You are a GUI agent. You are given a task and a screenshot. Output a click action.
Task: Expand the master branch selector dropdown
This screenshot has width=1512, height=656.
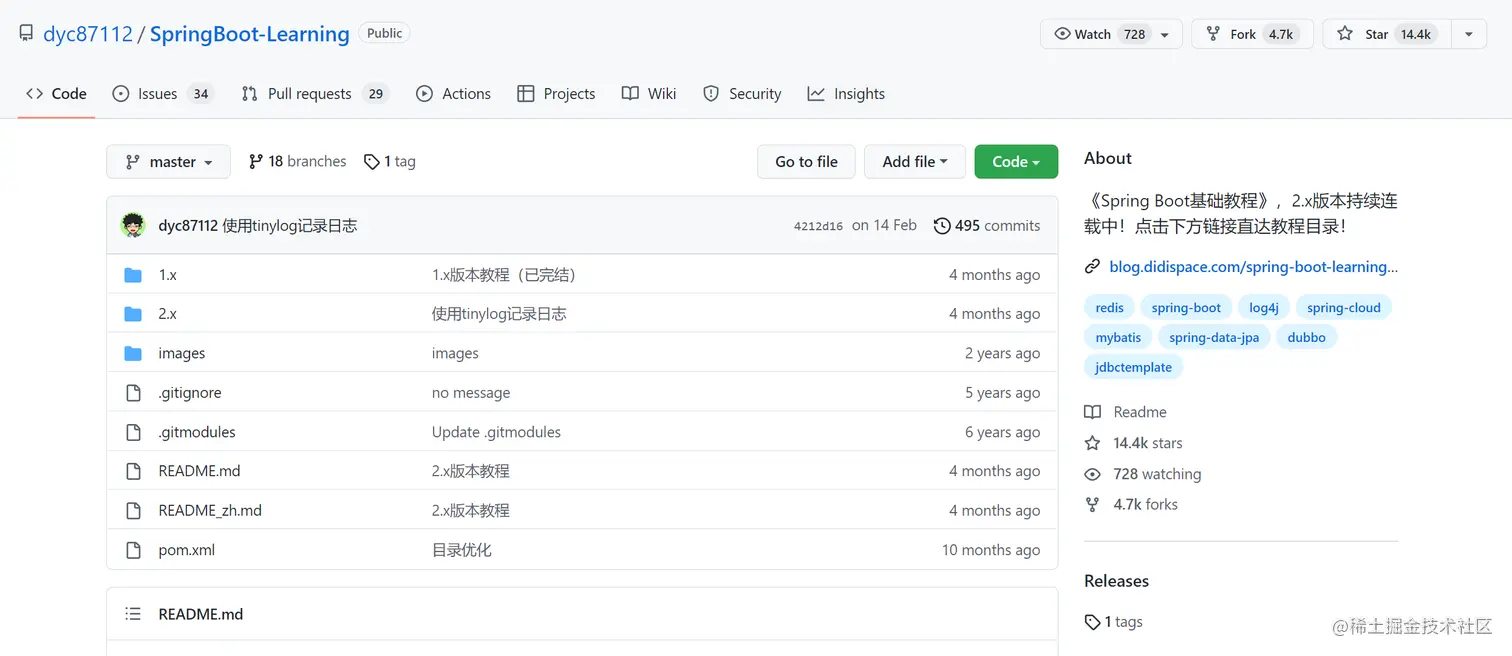168,161
